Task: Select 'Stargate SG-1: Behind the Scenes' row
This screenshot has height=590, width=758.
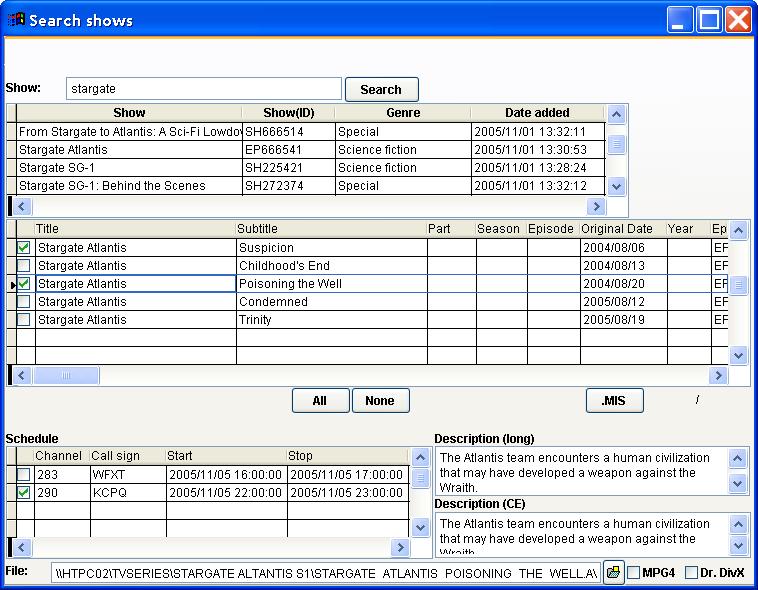Action: click(311, 186)
